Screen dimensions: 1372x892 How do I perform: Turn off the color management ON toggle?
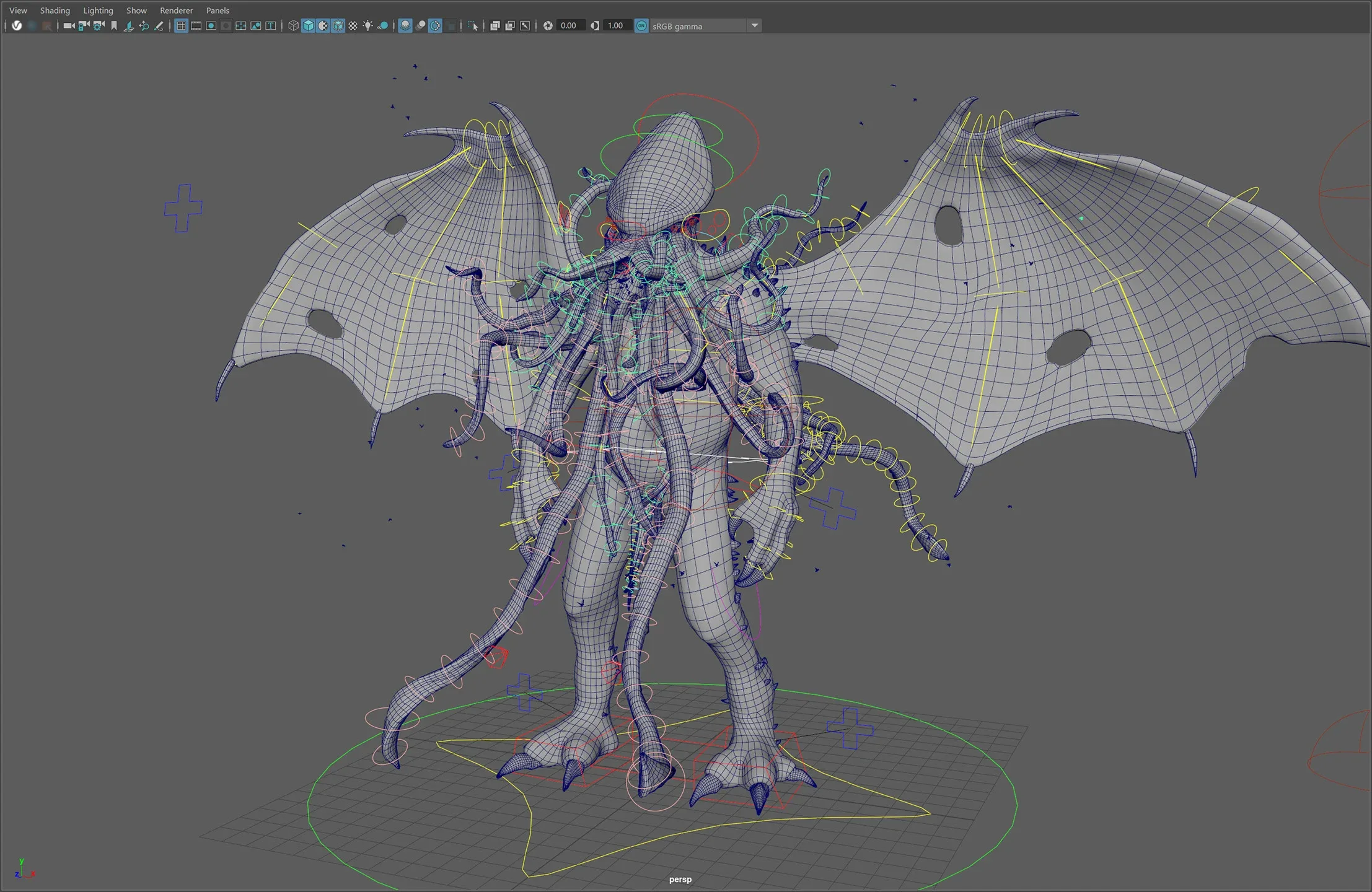click(642, 25)
